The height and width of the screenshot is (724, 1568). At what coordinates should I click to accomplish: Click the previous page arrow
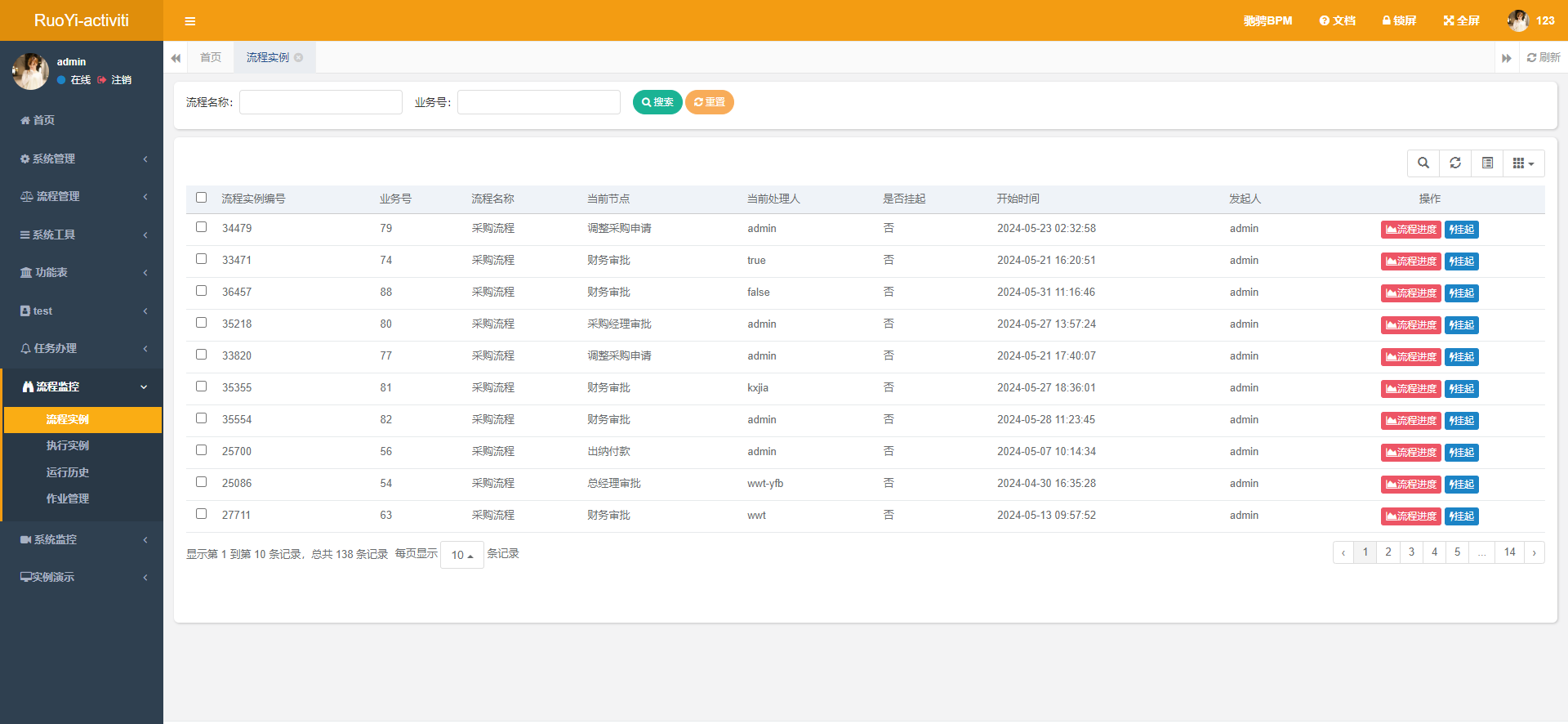(1343, 552)
